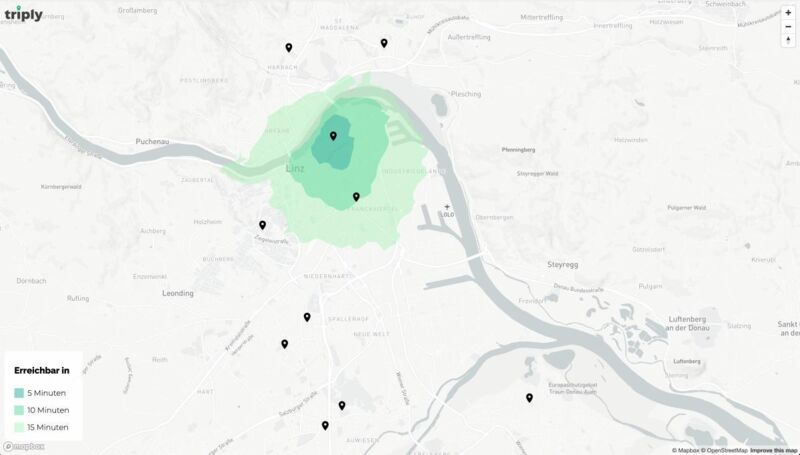Open the © OpenStreetMap attribution link
This screenshot has height=455, width=800.
coord(724,450)
